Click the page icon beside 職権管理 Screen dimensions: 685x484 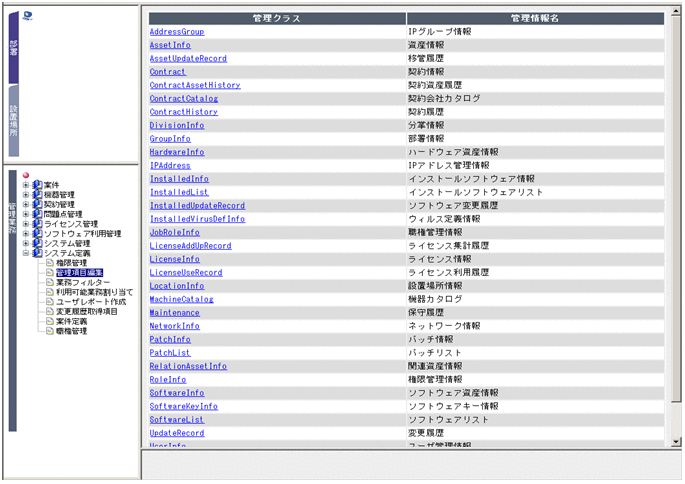(x=49, y=331)
